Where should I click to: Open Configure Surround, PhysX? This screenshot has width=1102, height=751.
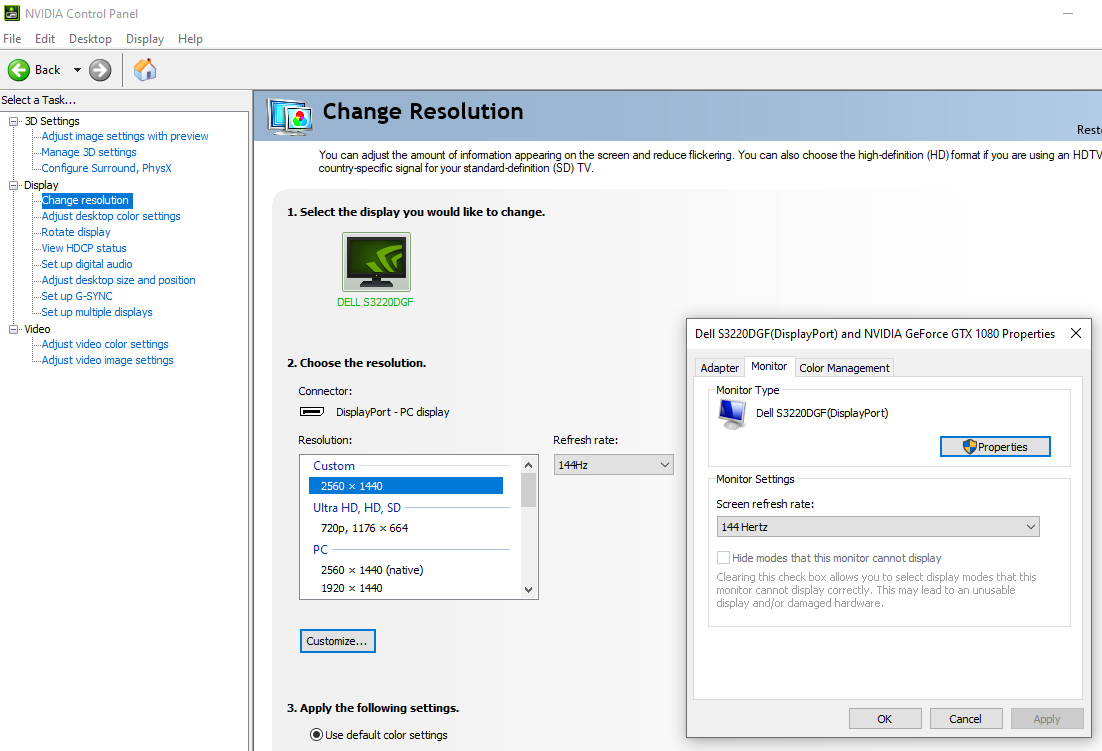coord(106,168)
